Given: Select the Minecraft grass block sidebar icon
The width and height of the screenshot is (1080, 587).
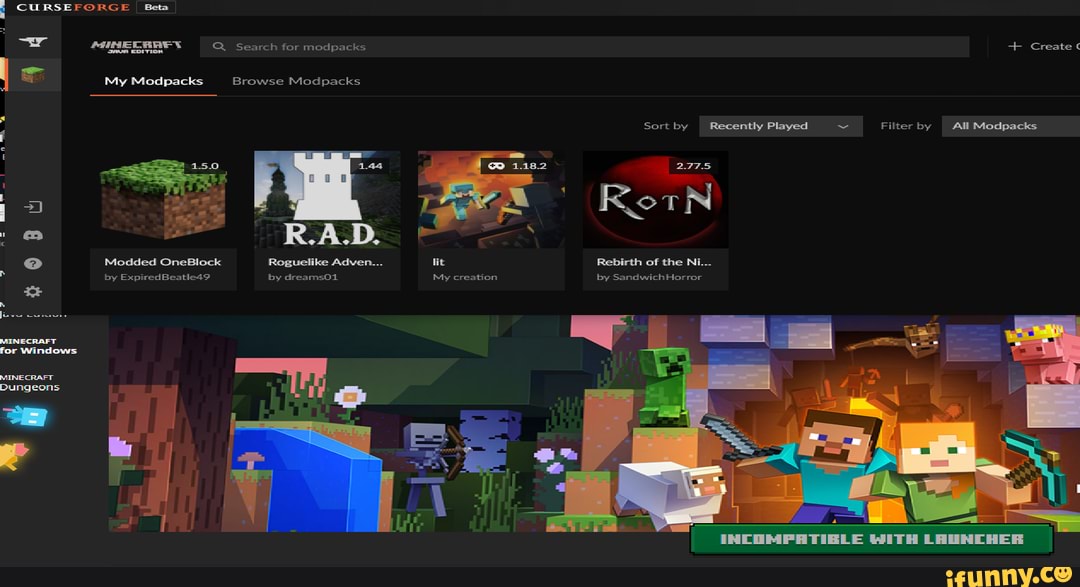Looking at the screenshot, I should 35,74.
